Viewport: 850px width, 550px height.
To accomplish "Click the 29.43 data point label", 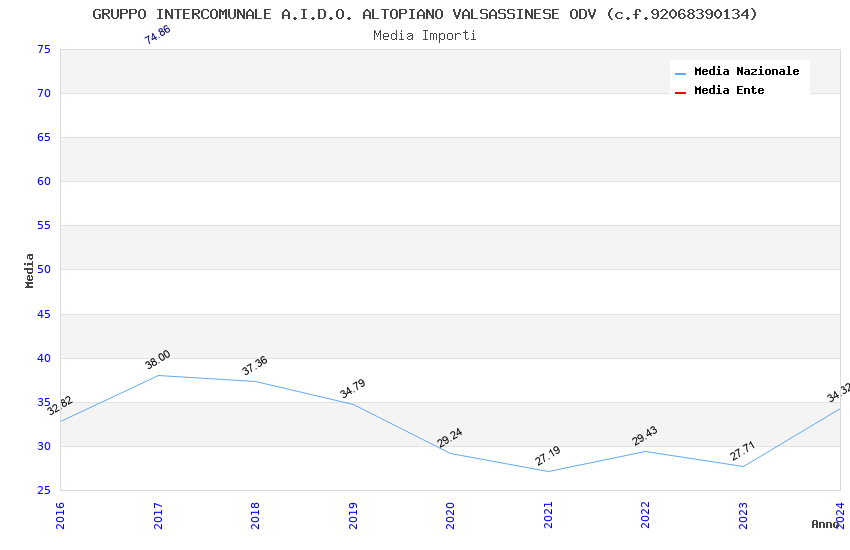I will pyautogui.click(x=645, y=436).
